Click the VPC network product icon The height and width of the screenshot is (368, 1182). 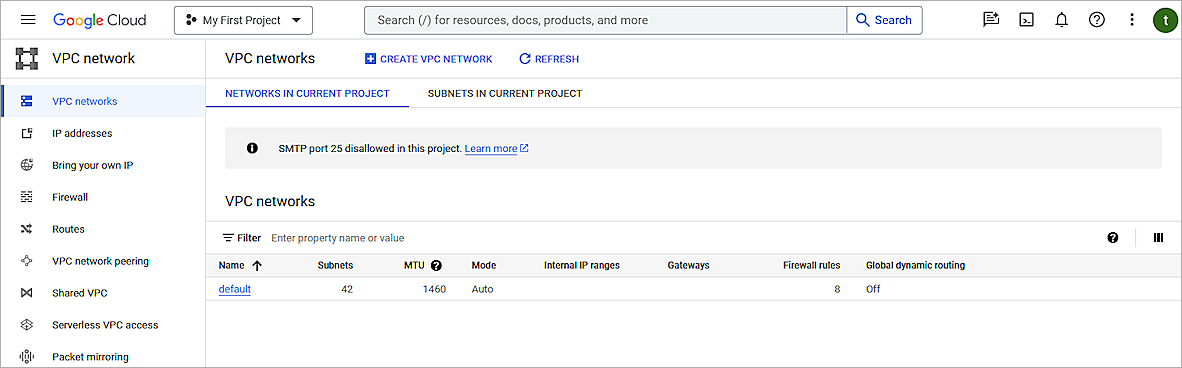27,58
